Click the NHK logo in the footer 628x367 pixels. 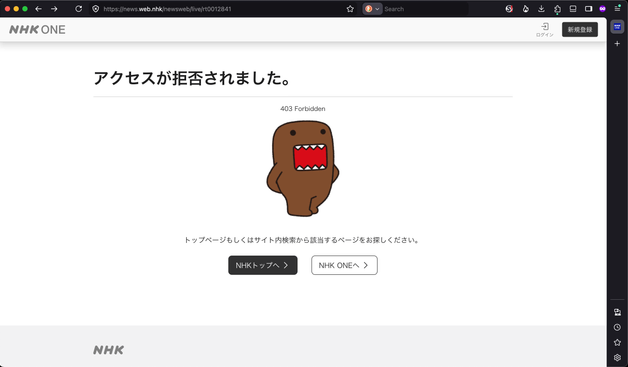109,350
